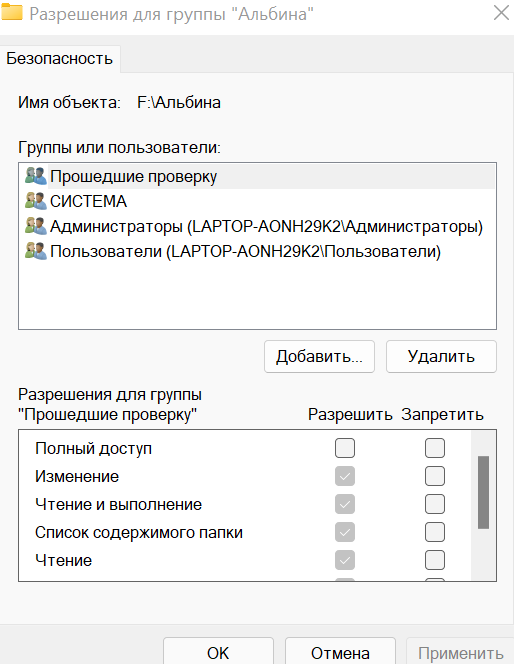Image resolution: width=514 pixels, height=664 pixels.
Task: Click the Пользователи group icon
Action: 36,251
